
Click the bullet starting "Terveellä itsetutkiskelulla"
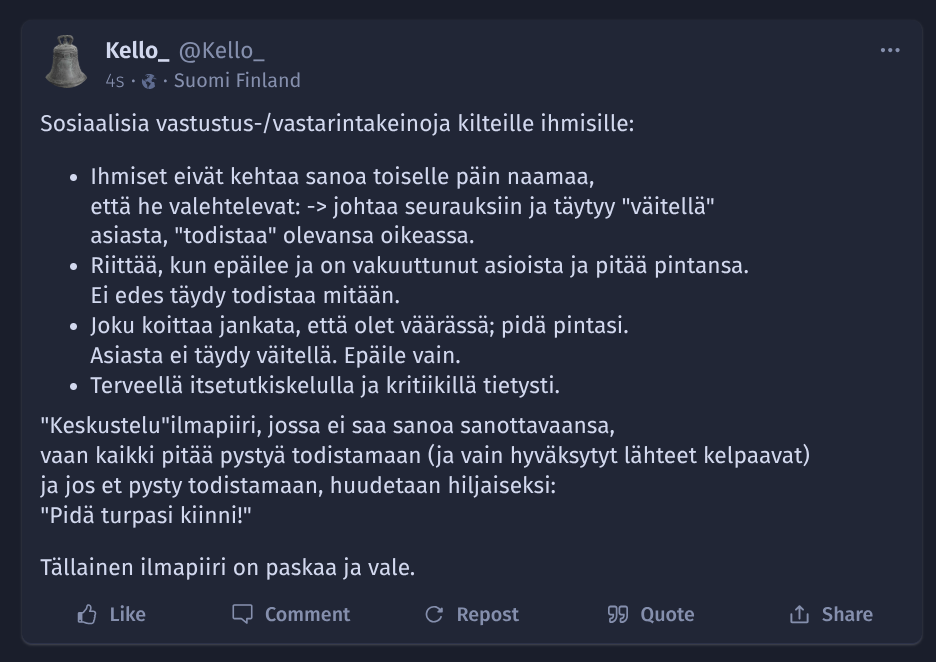click(x=325, y=385)
